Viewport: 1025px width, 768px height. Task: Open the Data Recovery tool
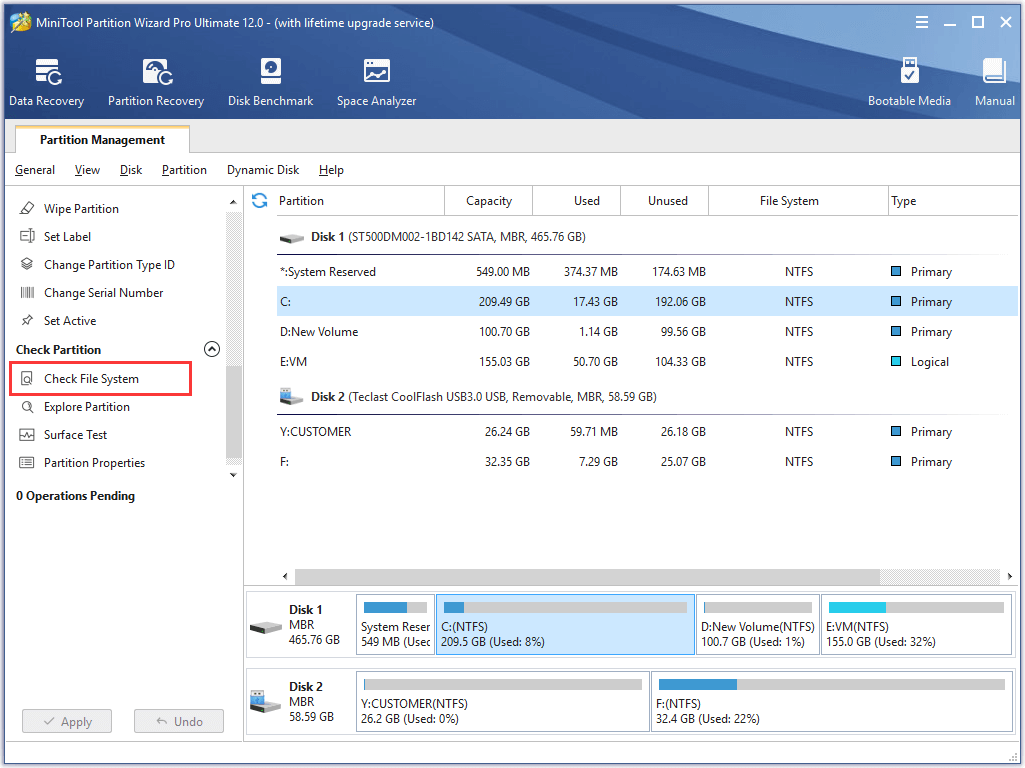tap(46, 80)
